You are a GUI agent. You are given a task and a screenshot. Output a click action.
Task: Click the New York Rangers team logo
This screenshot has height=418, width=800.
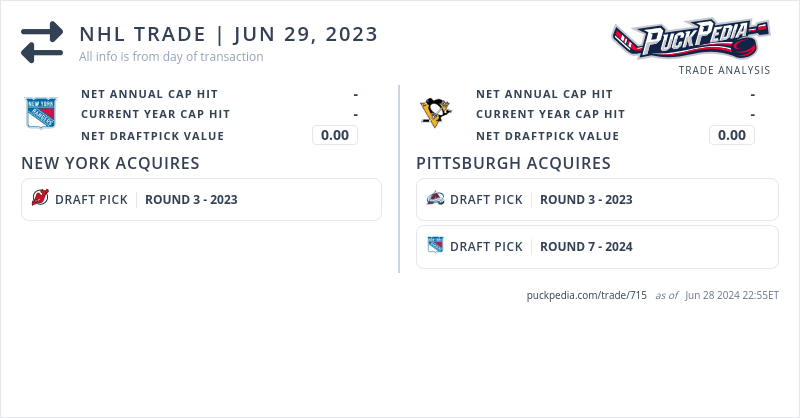point(41,113)
